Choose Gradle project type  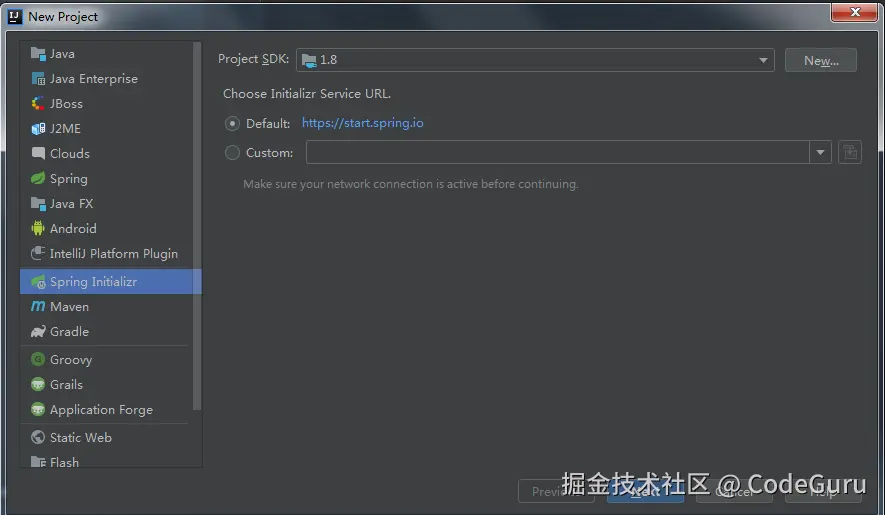106,331
